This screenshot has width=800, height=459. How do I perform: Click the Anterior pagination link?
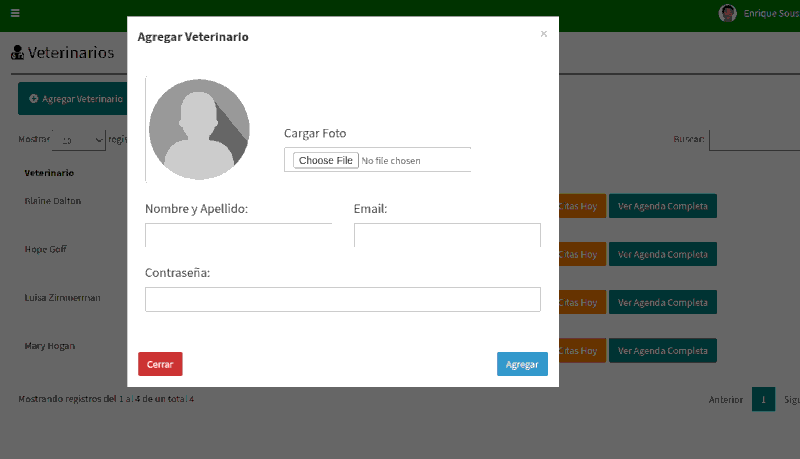pyautogui.click(x=725, y=399)
